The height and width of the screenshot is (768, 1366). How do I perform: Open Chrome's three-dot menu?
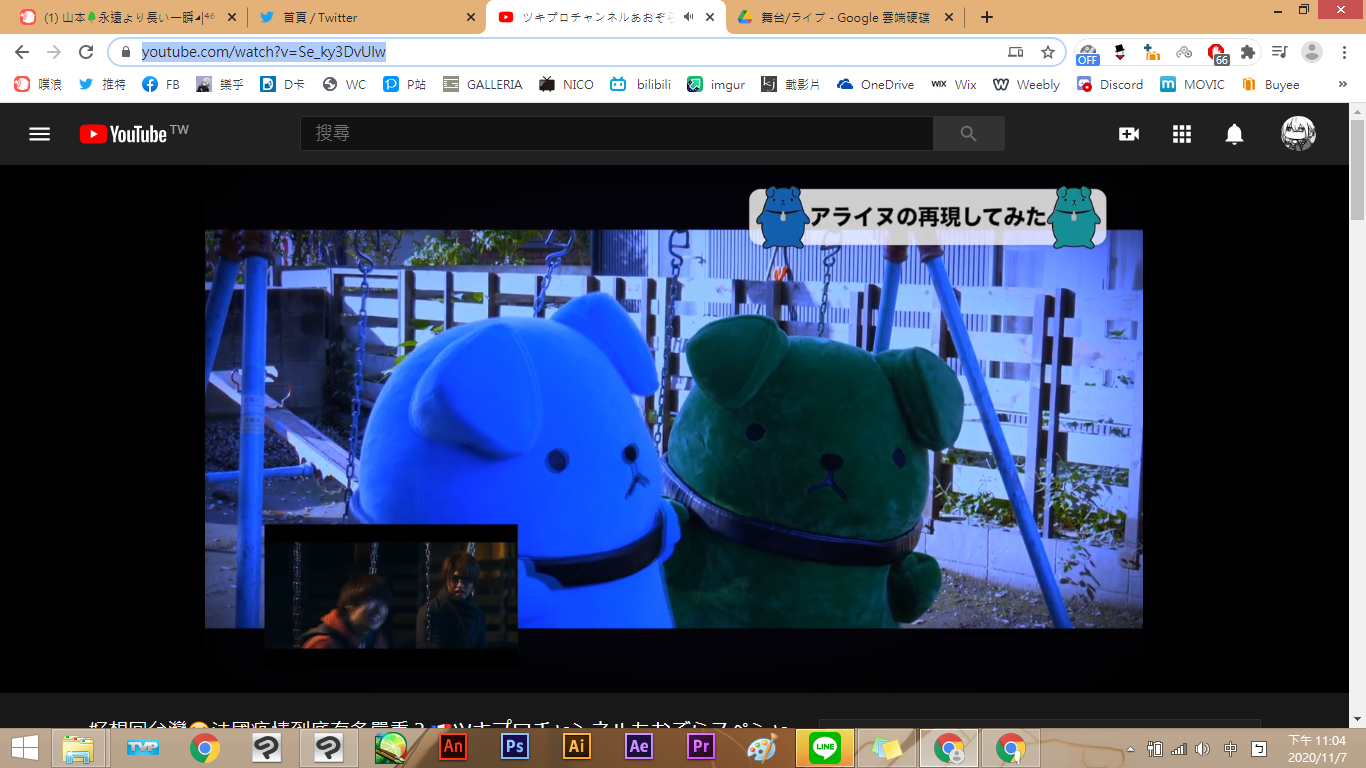(1344, 52)
